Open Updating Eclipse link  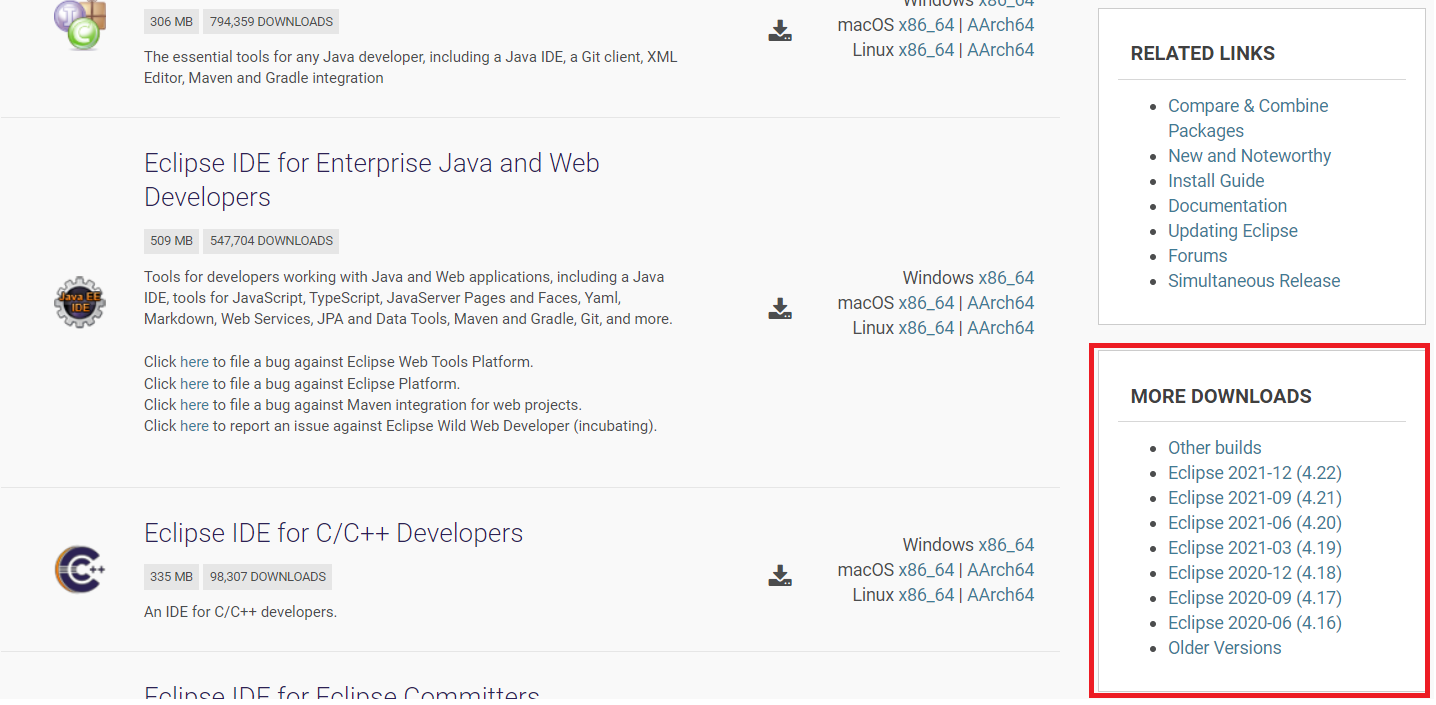pos(1233,231)
